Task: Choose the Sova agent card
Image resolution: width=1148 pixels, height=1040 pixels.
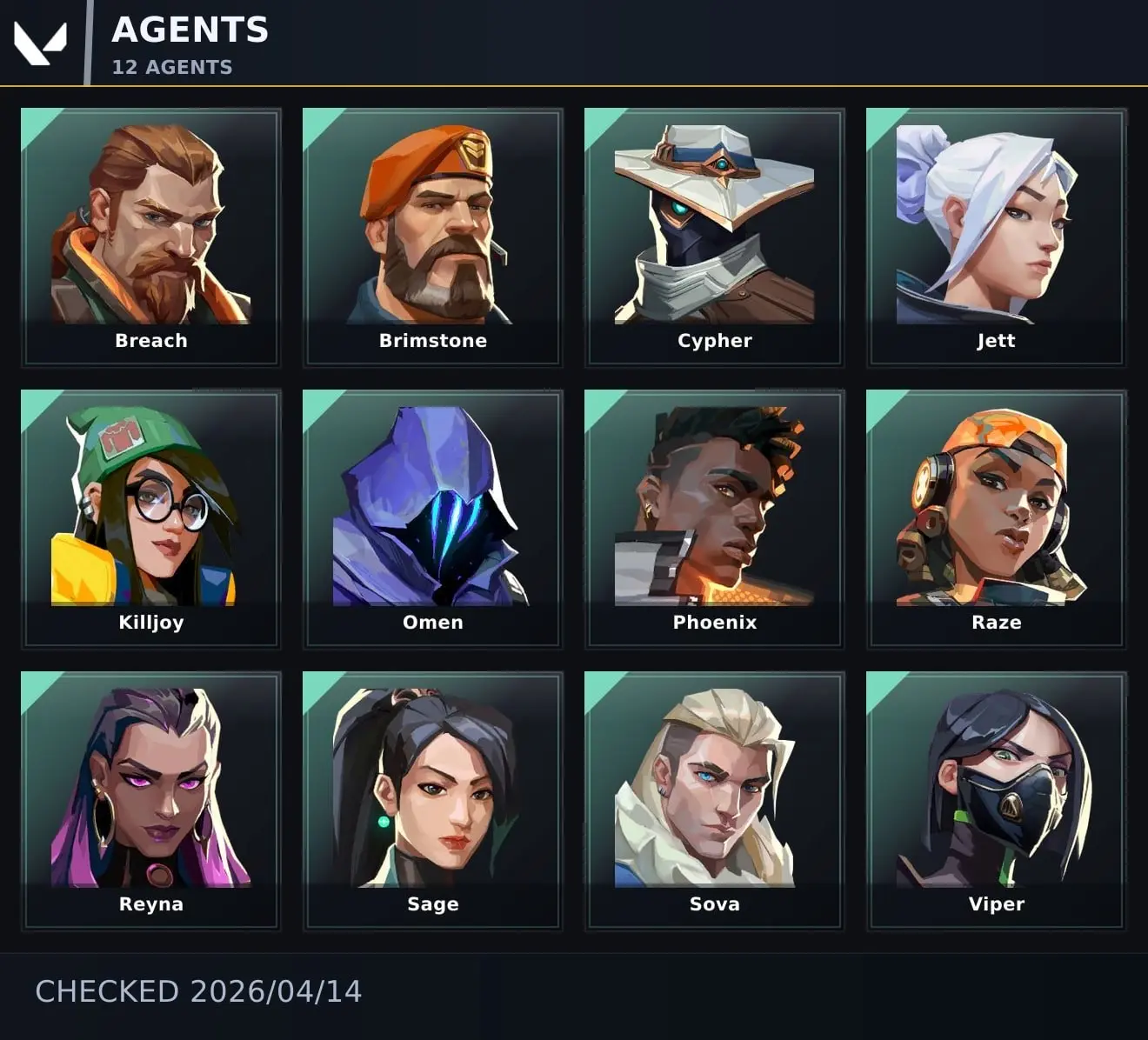Action: pyautogui.click(x=714, y=801)
